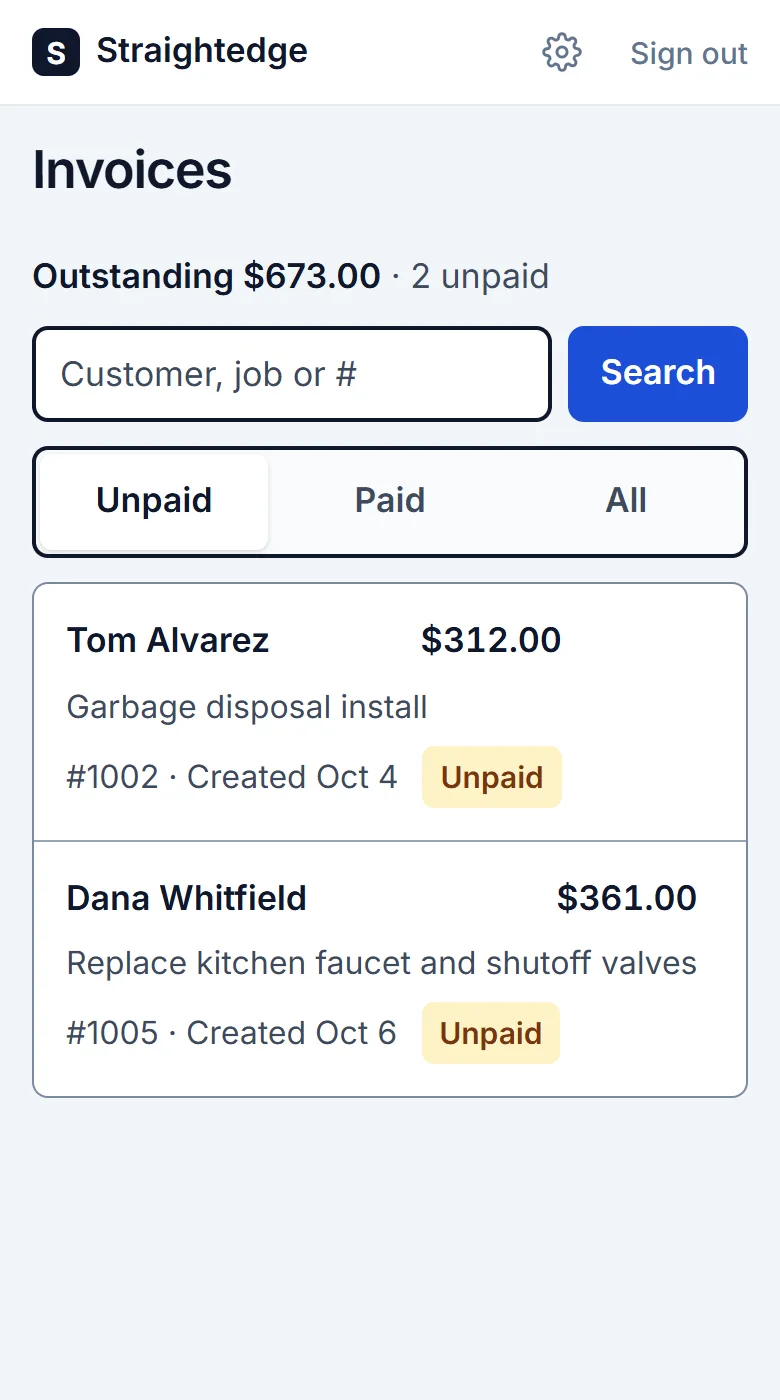Click the Unpaid badge on invoice #1005
This screenshot has width=780, height=1400.
tap(491, 1033)
